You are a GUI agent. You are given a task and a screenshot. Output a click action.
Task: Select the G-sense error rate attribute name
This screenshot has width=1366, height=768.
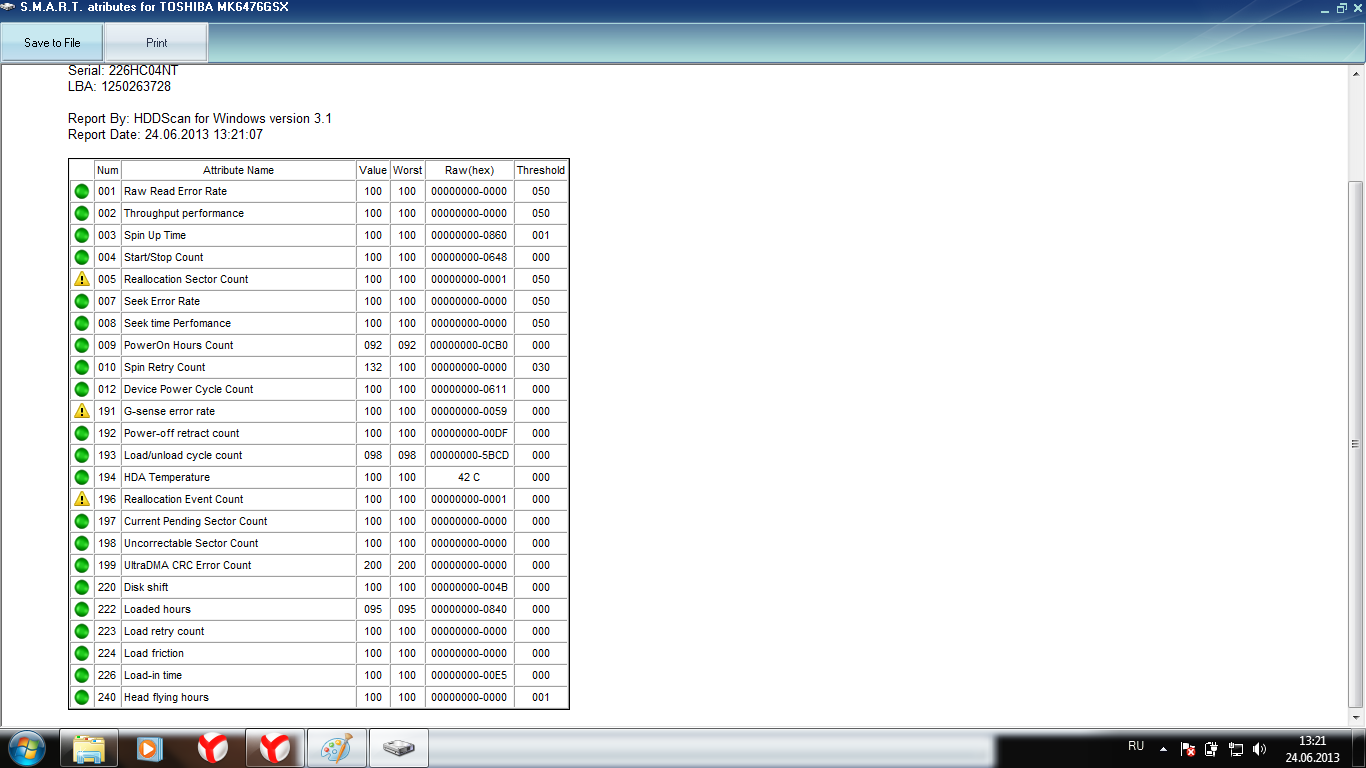169,411
